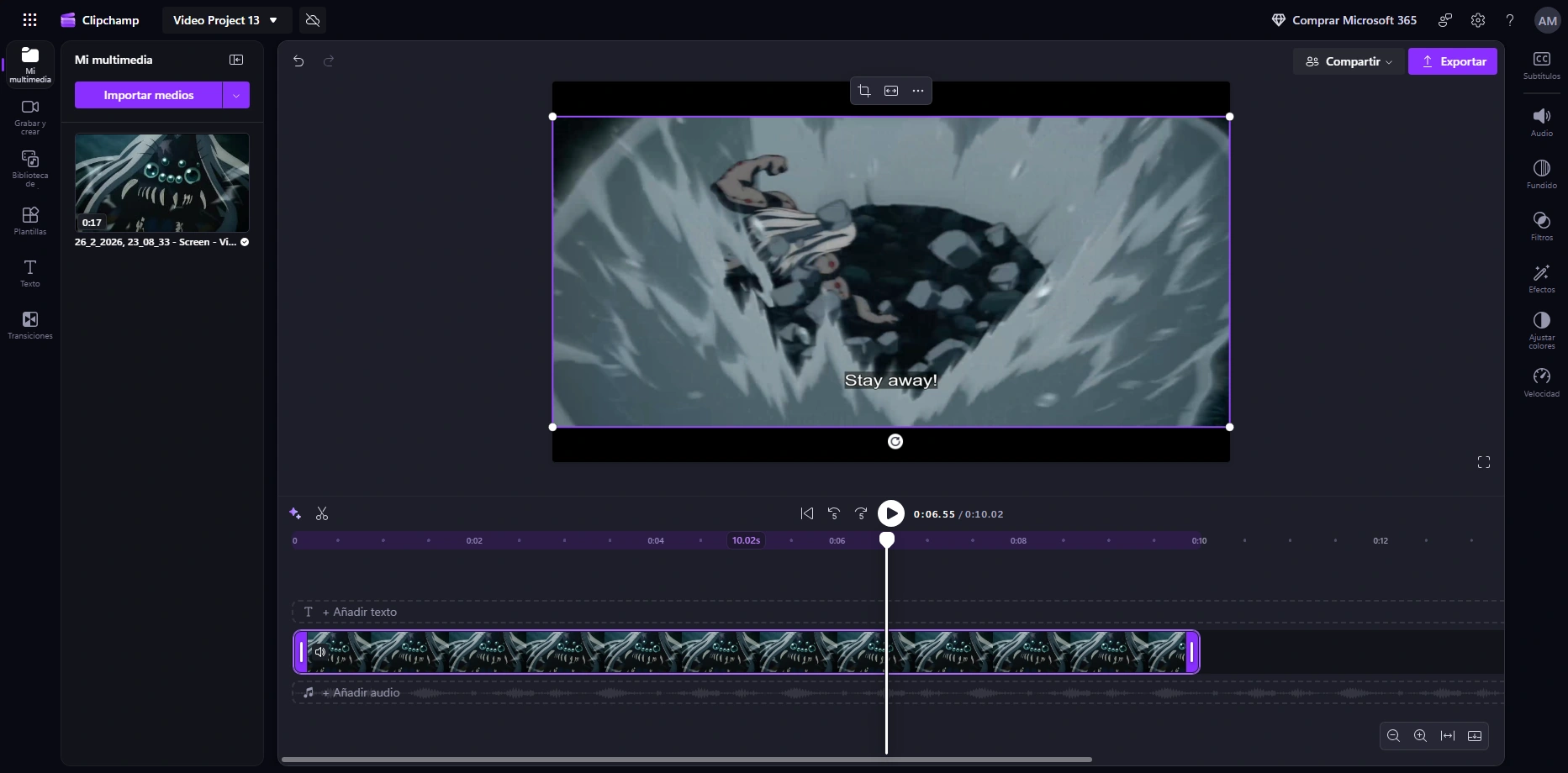This screenshot has height=773, width=1568.
Task: Play the video preview
Action: click(x=891, y=513)
